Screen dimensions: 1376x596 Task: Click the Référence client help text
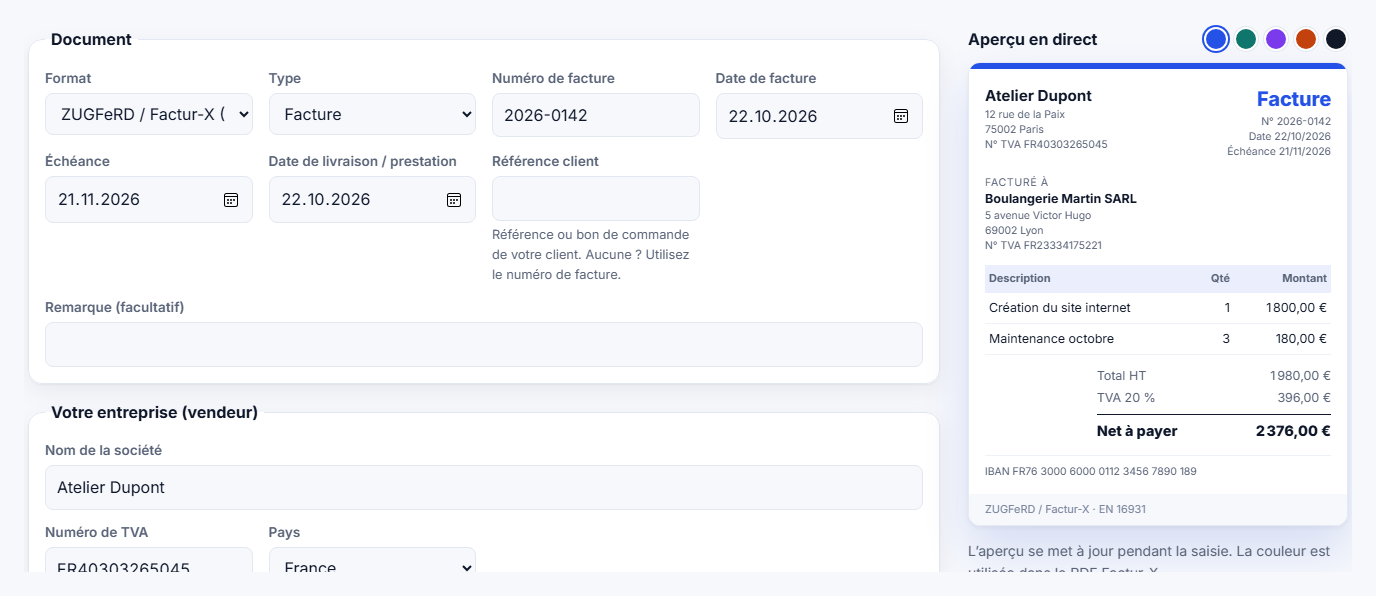coord(591,254)
